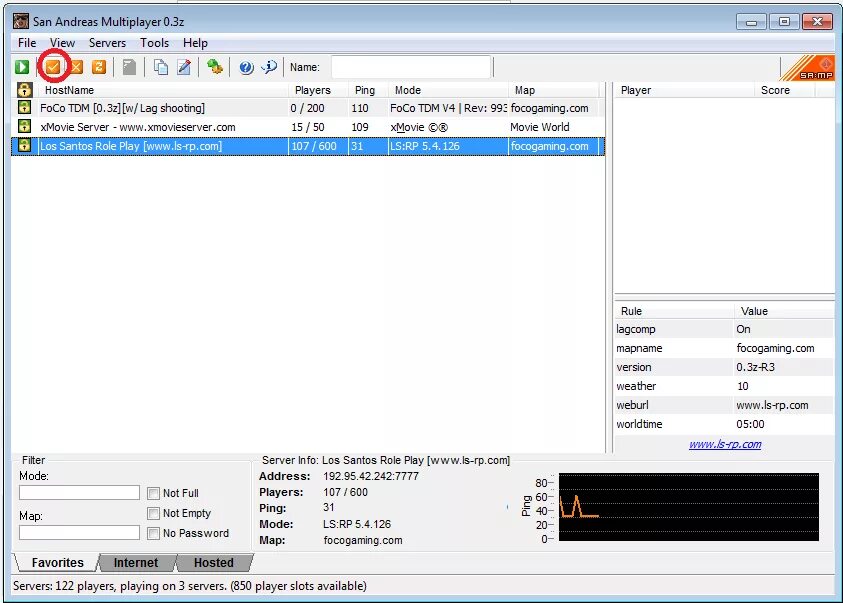
Task: Click the address 192.95.42.242:7777 text
Action: coord(370,476)
